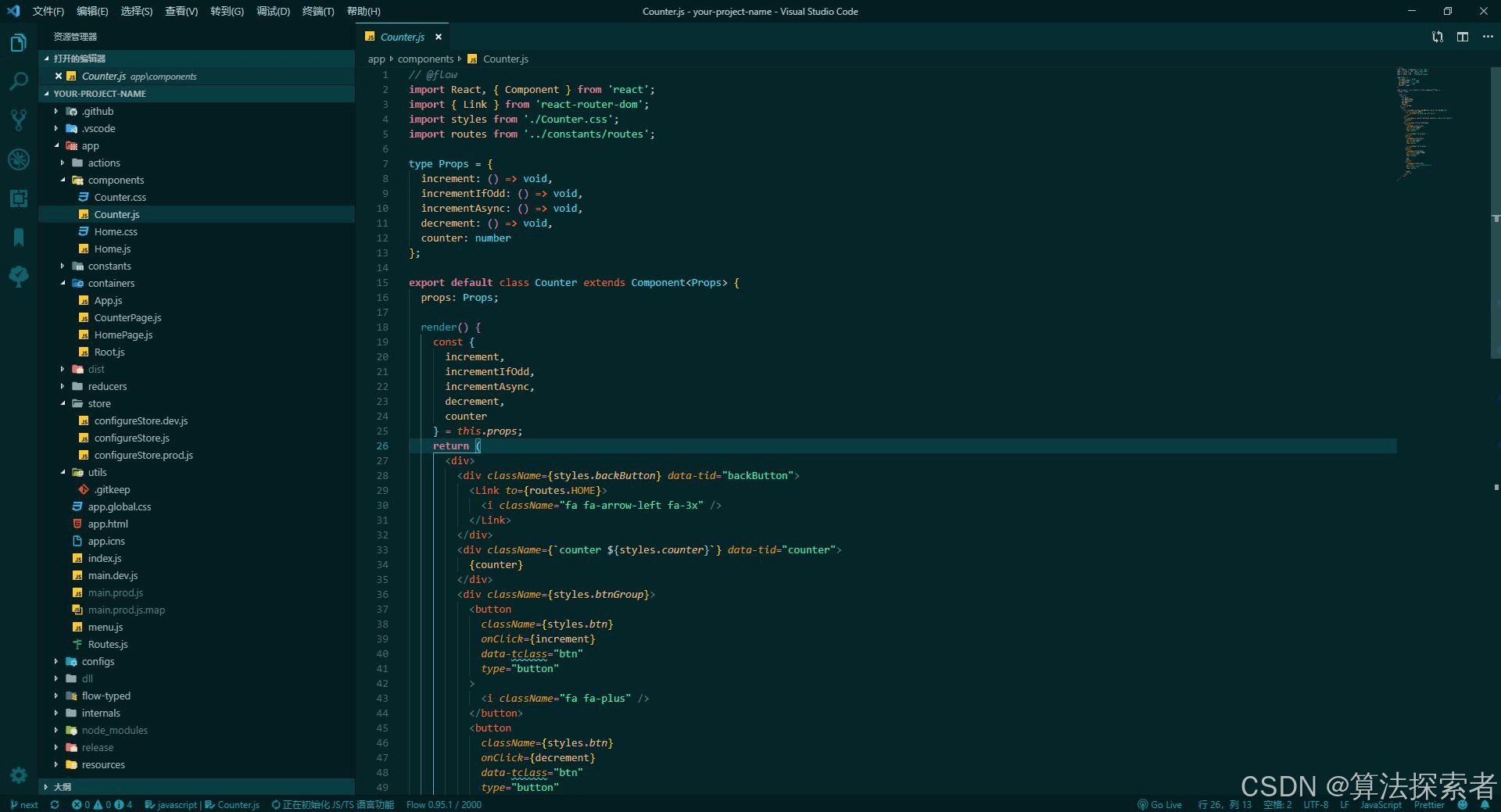The image size is (1501, 812).
Task: Expand the .github folder
Action: pyautogui.click(x=196, y=111)
